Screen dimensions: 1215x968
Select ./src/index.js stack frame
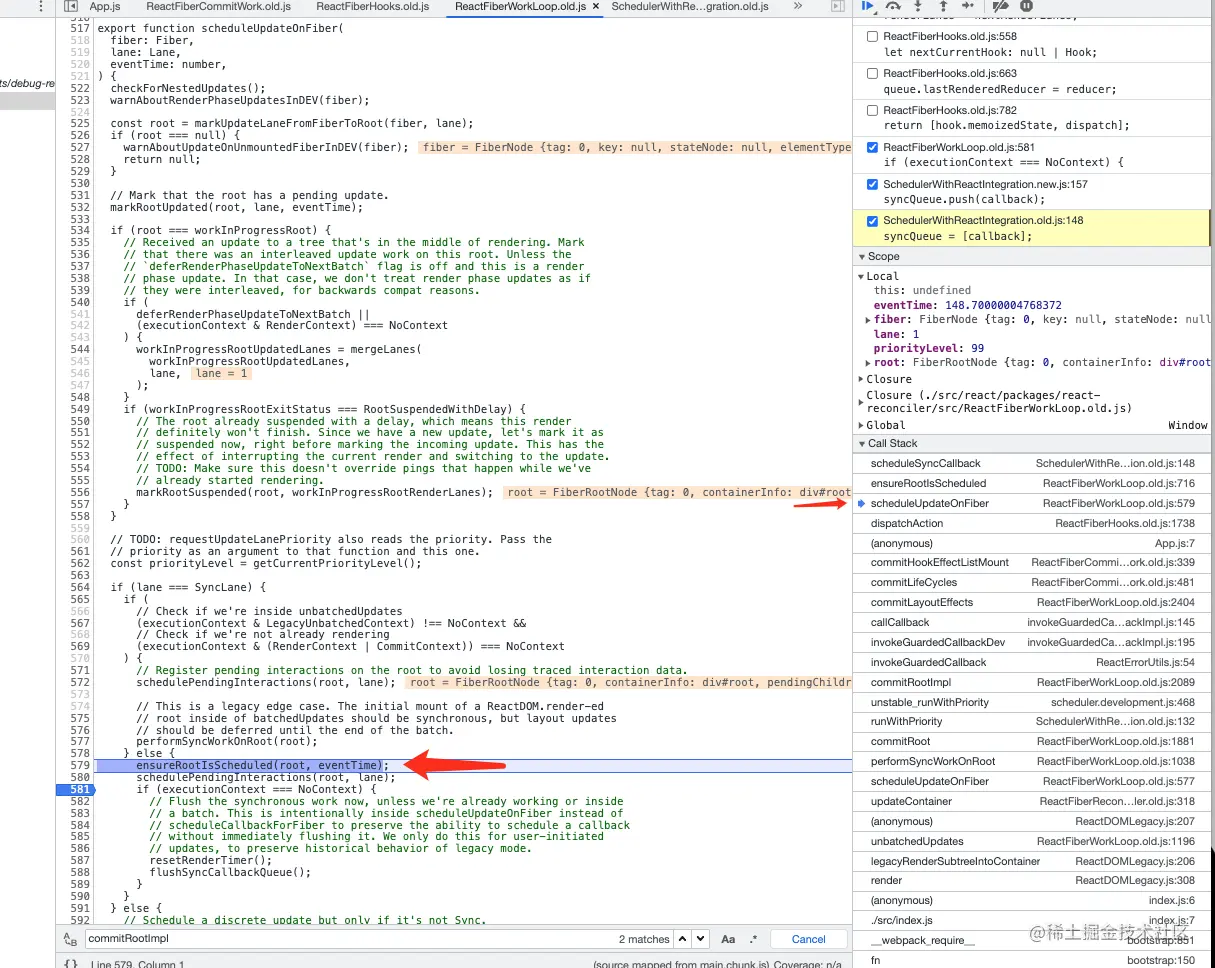pyautogui.click(x=1032, y=920)
